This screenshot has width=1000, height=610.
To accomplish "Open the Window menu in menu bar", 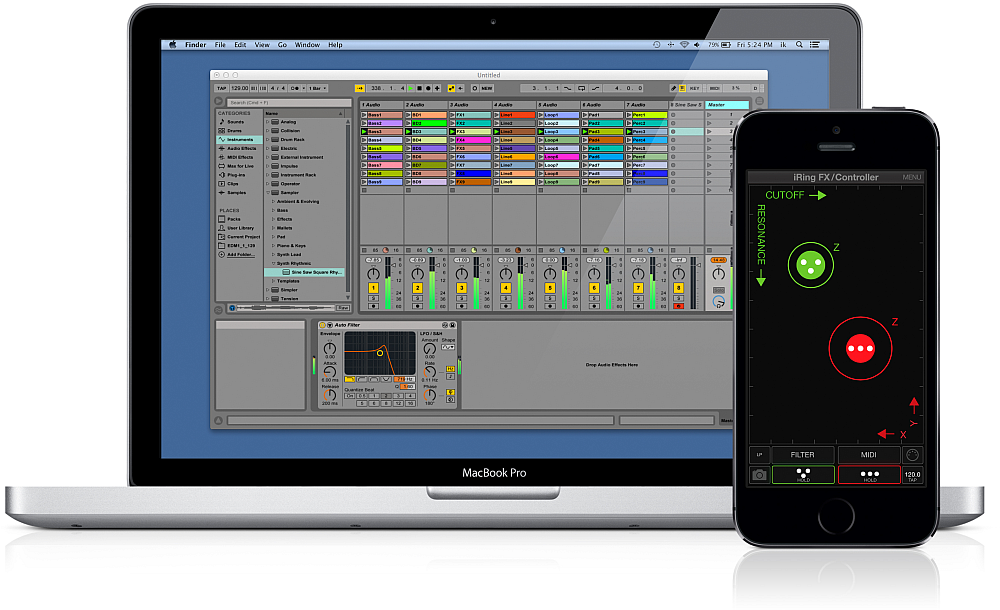I will pos(307,45).
